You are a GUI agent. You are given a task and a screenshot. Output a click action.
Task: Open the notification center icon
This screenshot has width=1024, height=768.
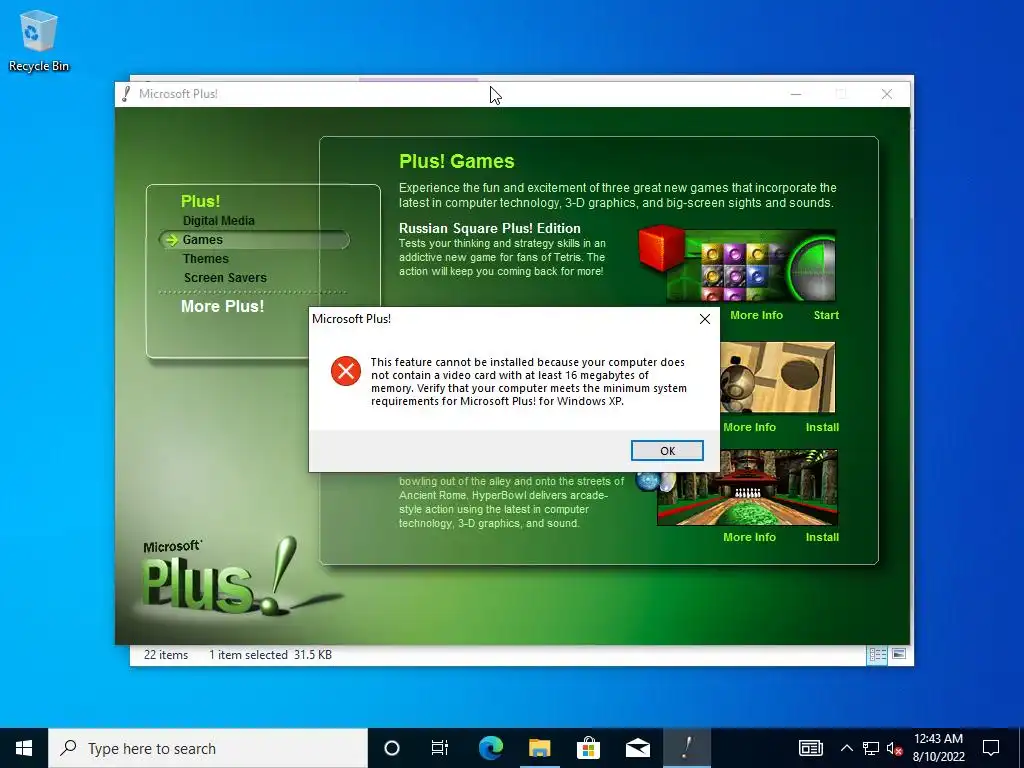(991, 748)
